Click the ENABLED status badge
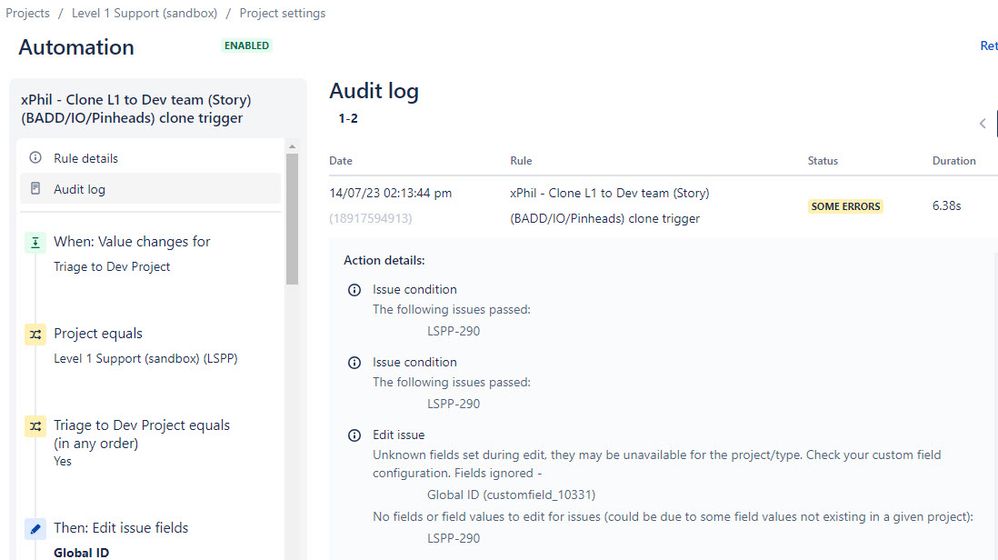This screenshot has width=998, height=560. coord(246,46)
